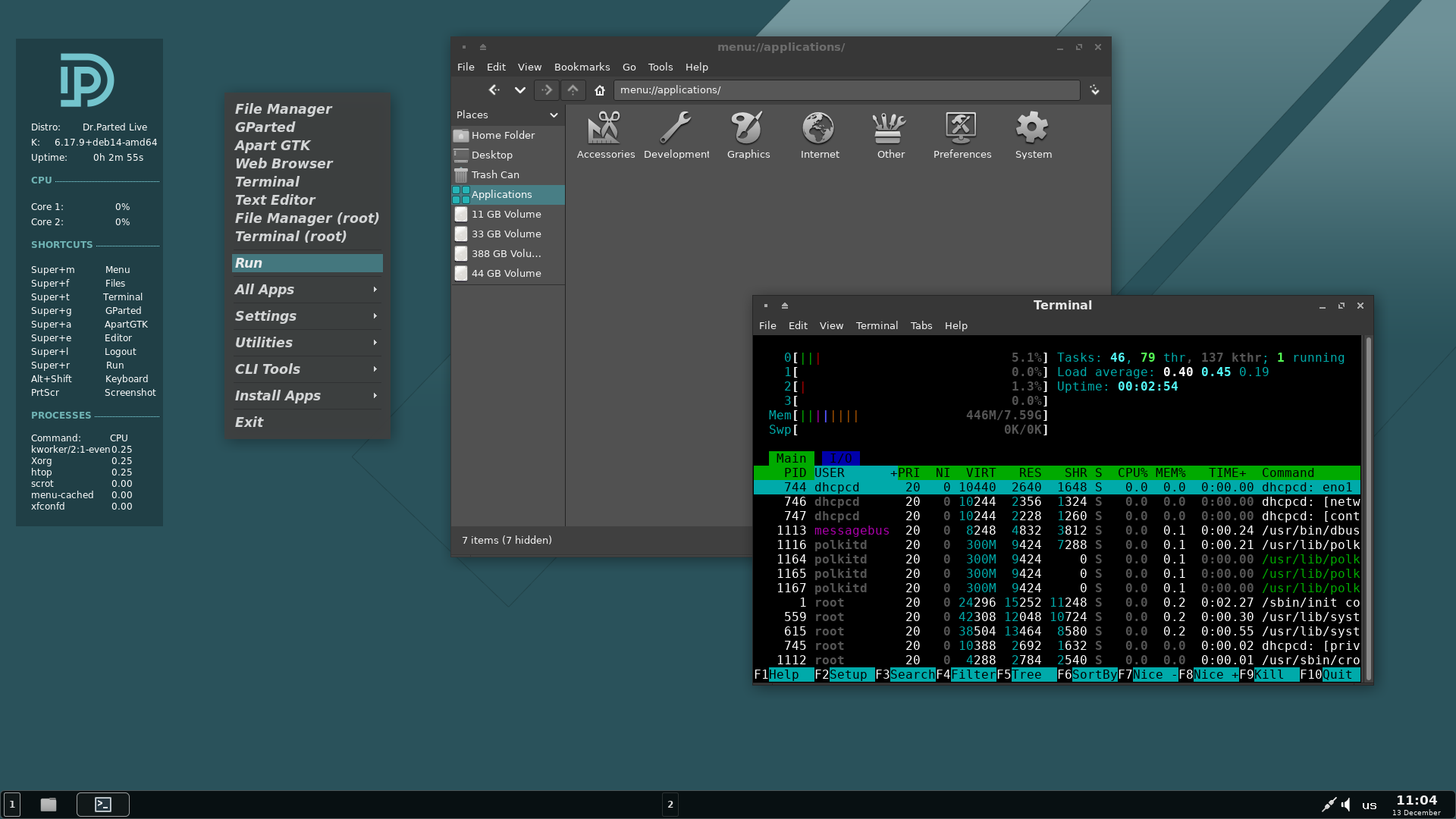
Task: Switch to workspace 2 in taskbar
Action: coord(670,805)
